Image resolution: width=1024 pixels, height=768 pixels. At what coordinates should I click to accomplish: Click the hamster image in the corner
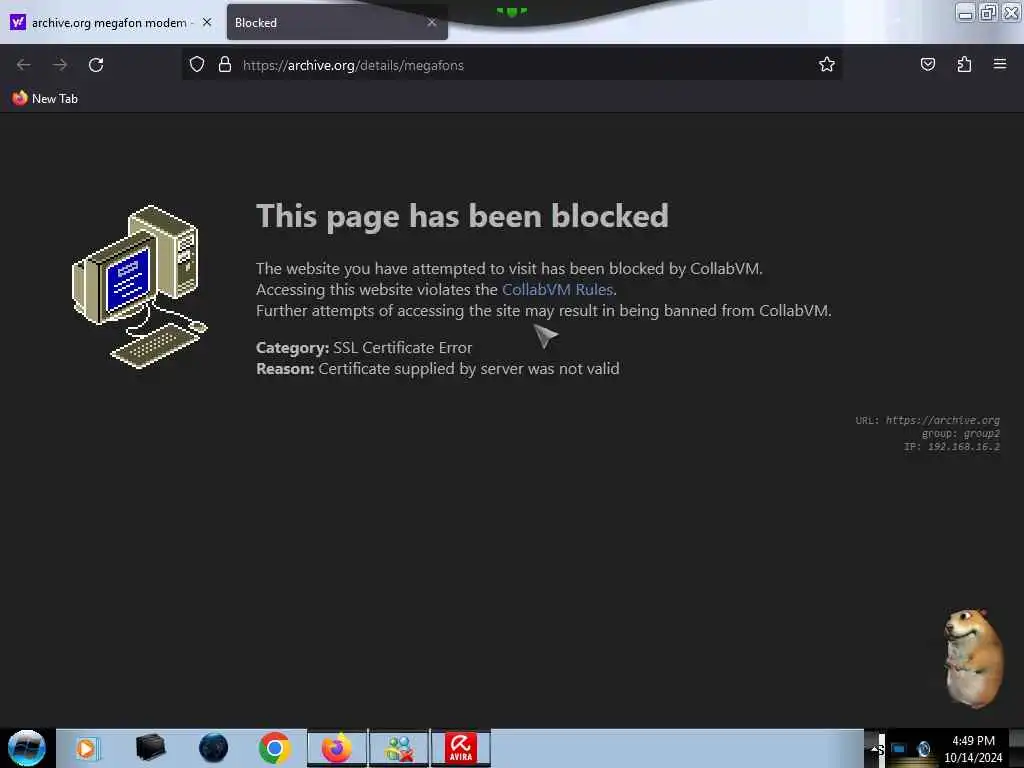973,658
